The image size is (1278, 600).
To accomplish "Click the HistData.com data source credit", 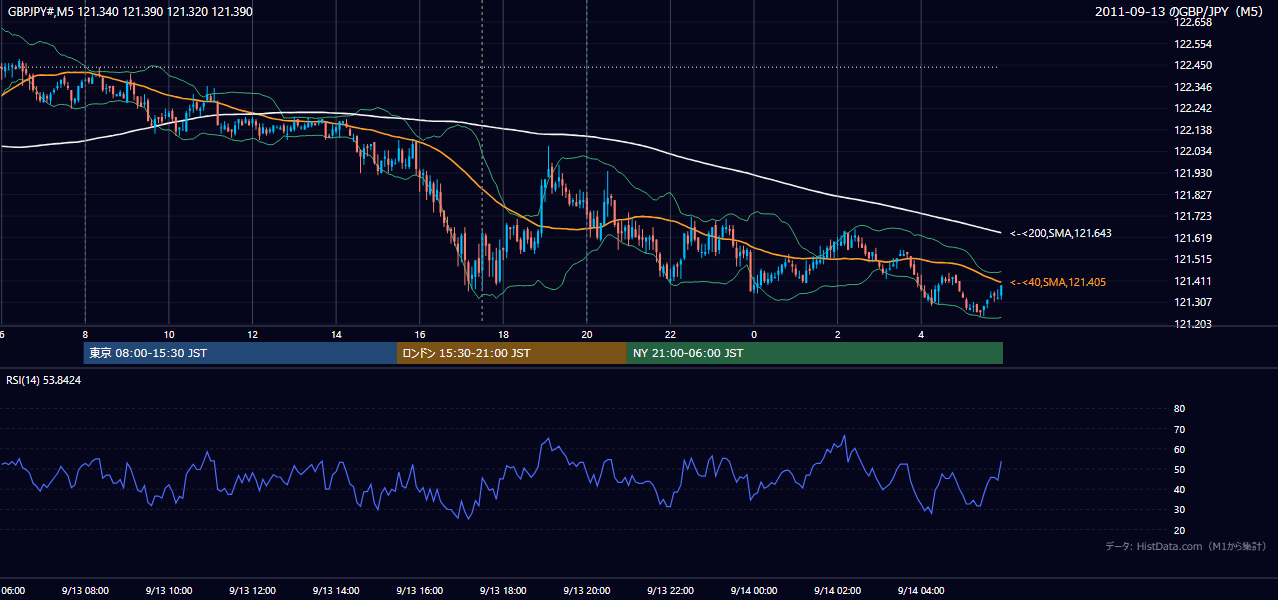I will pos(1185,546).
